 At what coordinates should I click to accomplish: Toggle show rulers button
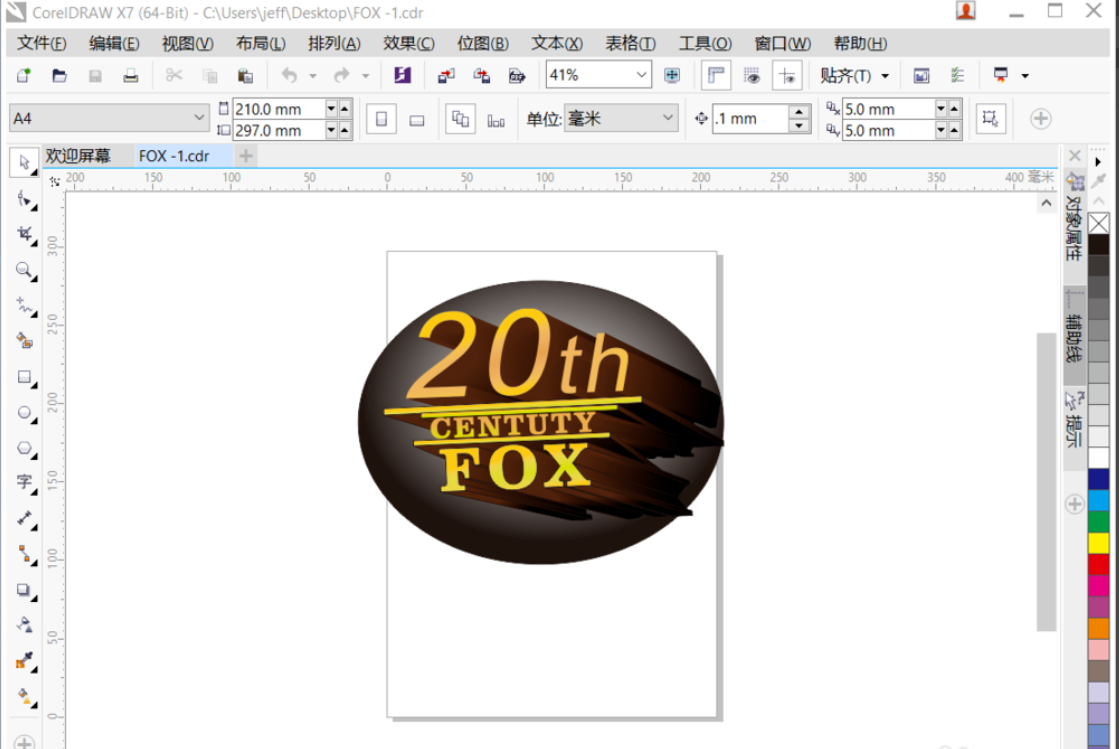coord(715,76)
